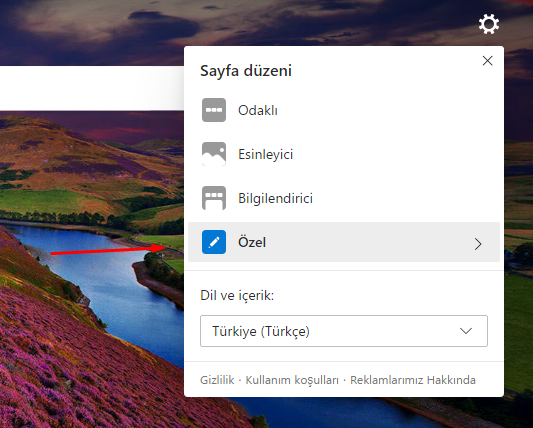Screen dimensions: 533x428
Task: Click the Odaklı layout icon
Action: [214, 110]
